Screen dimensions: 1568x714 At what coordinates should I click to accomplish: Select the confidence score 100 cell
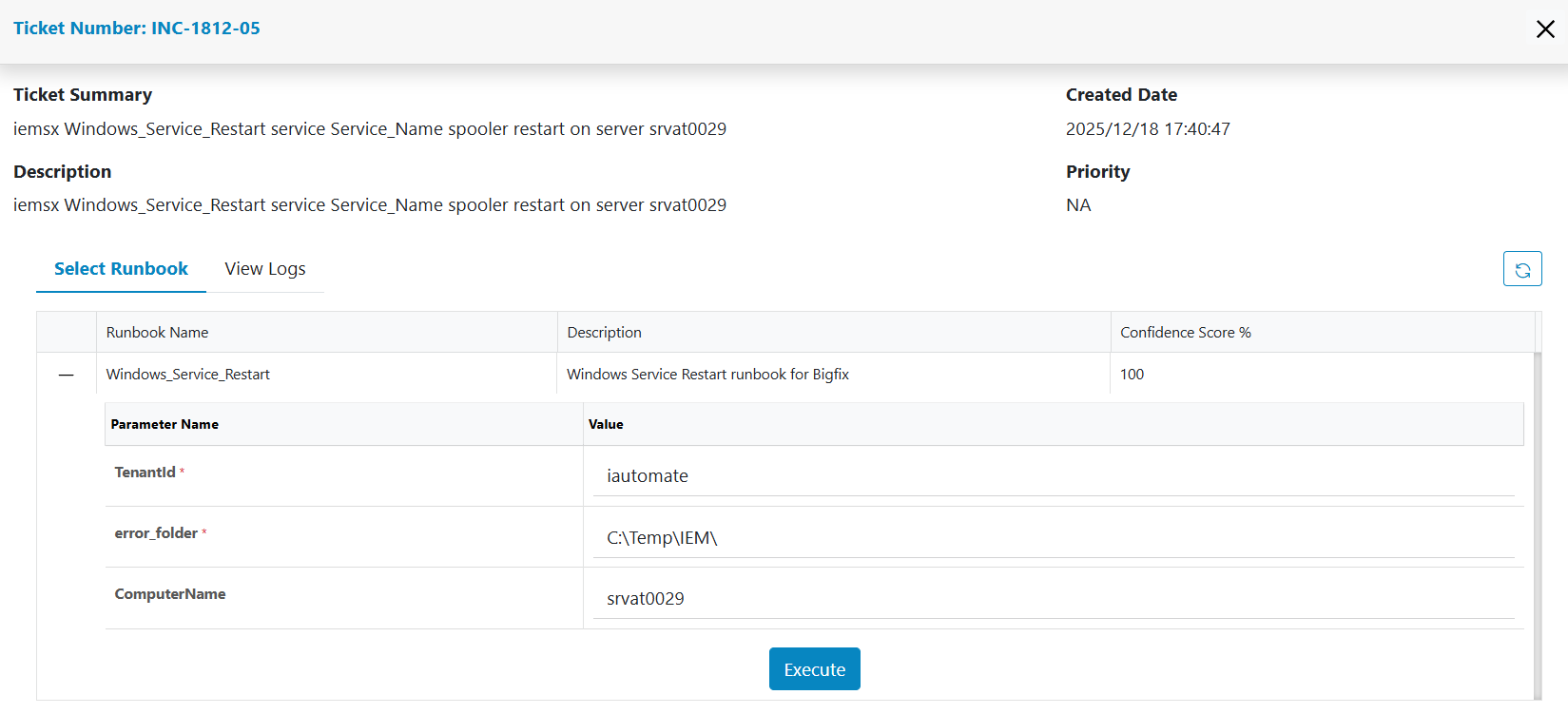1132,375
